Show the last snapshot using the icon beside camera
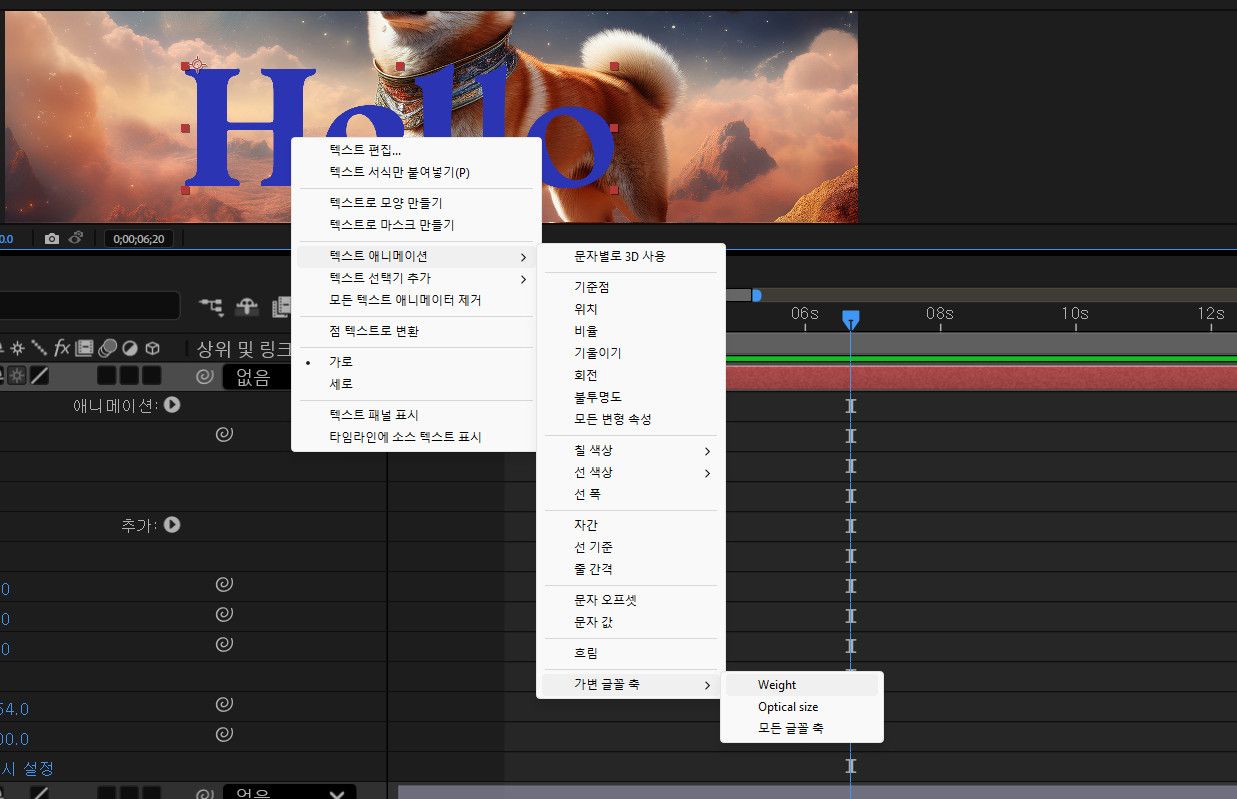This screenshot has height=799, width=1237. [76, 238]
